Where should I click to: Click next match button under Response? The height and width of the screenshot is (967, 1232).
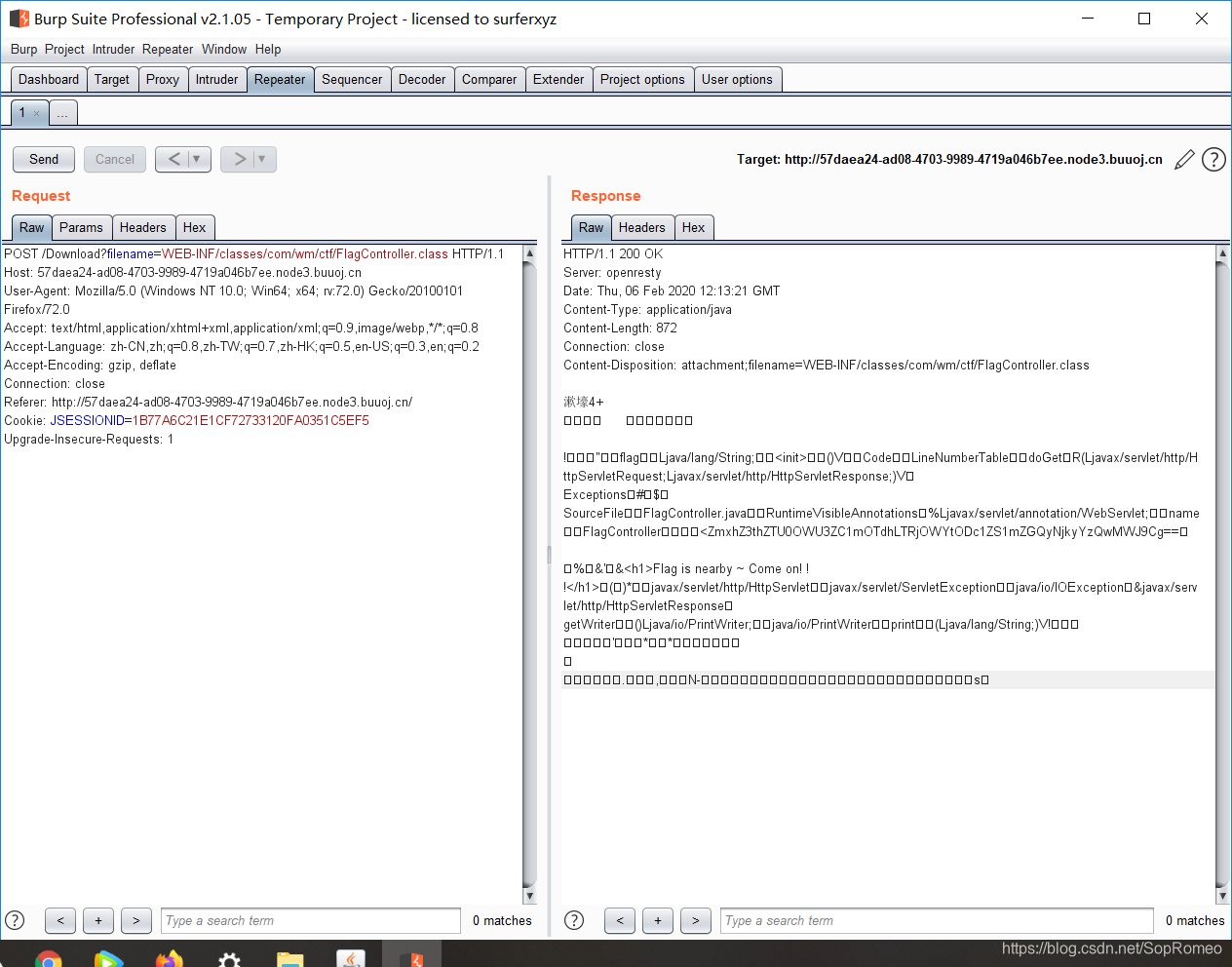tap(696, 920)
